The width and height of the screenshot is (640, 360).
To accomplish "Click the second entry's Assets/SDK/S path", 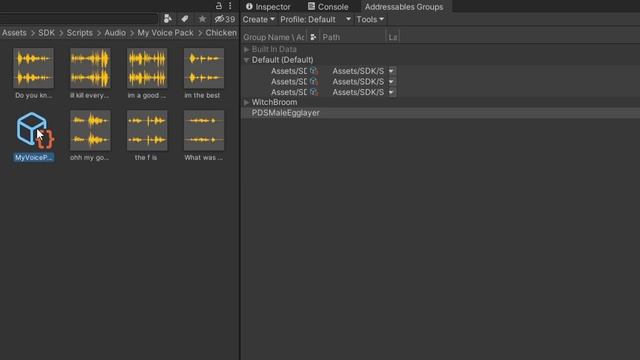I will [358, 82].
